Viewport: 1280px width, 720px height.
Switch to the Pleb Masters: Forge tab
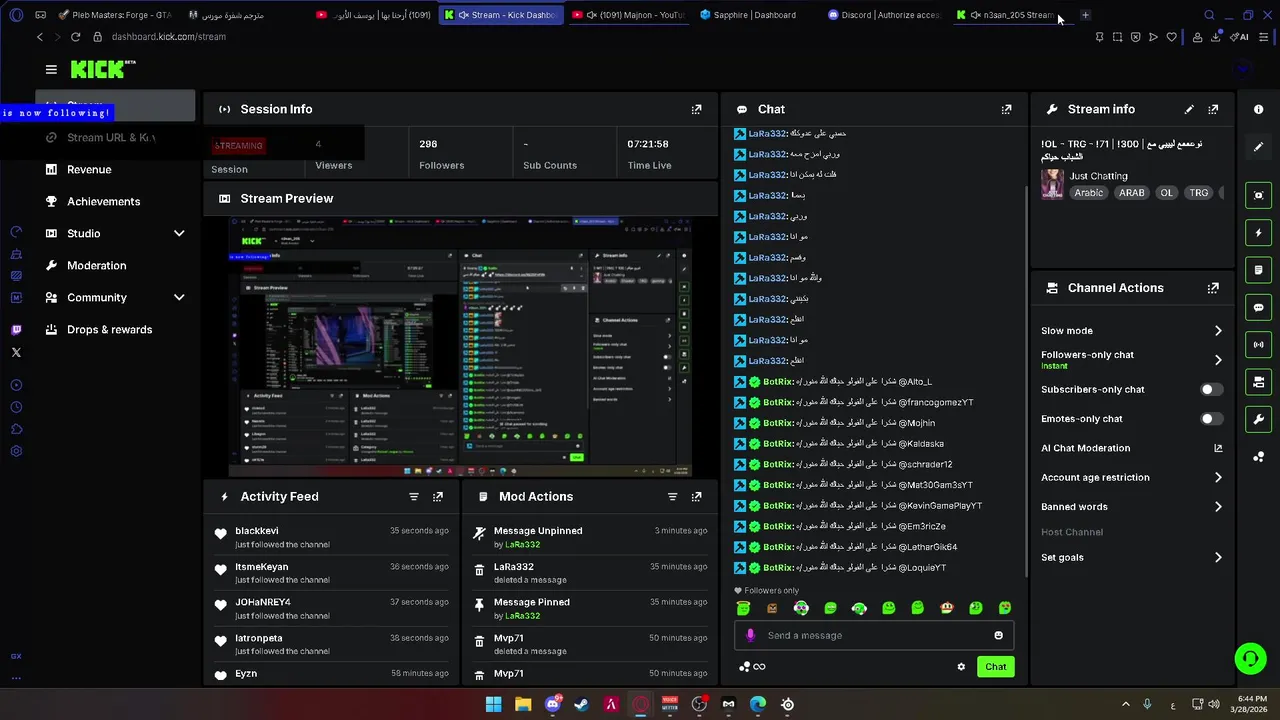tap(115, 15)
